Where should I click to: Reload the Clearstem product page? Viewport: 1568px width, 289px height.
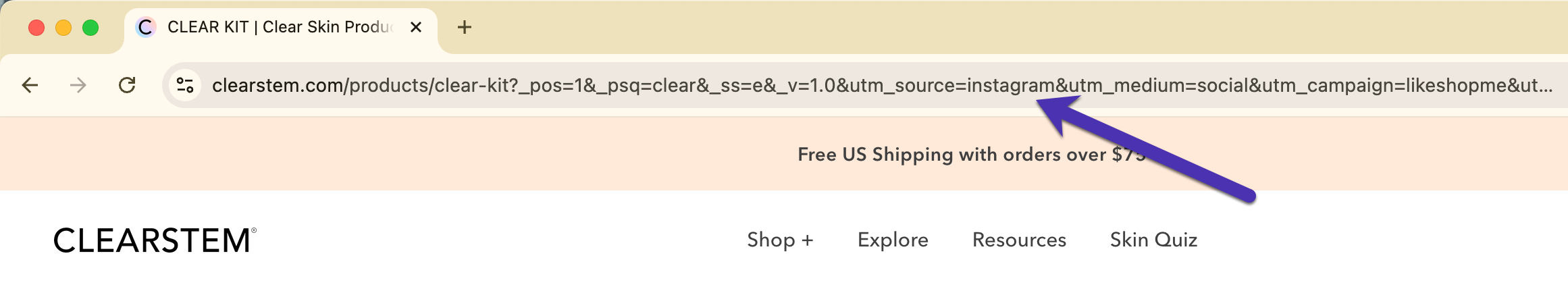127,85
